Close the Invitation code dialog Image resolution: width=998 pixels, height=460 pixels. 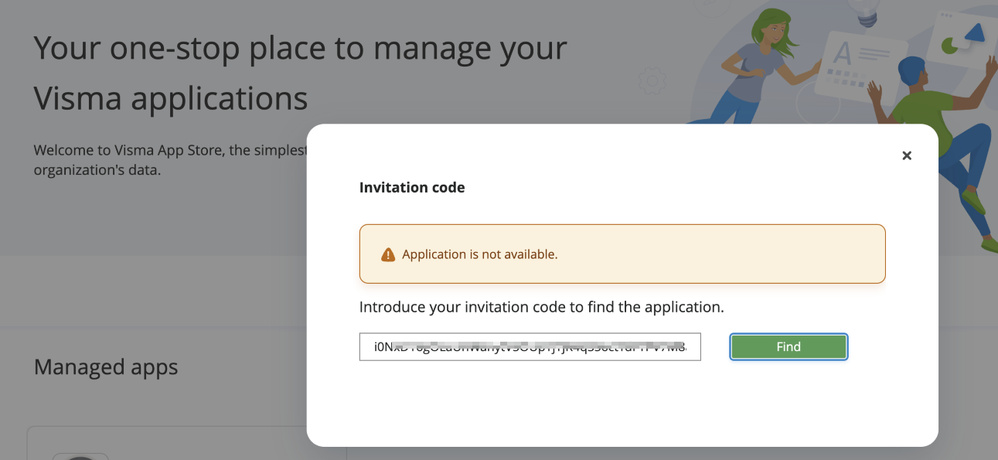[907, 155]
